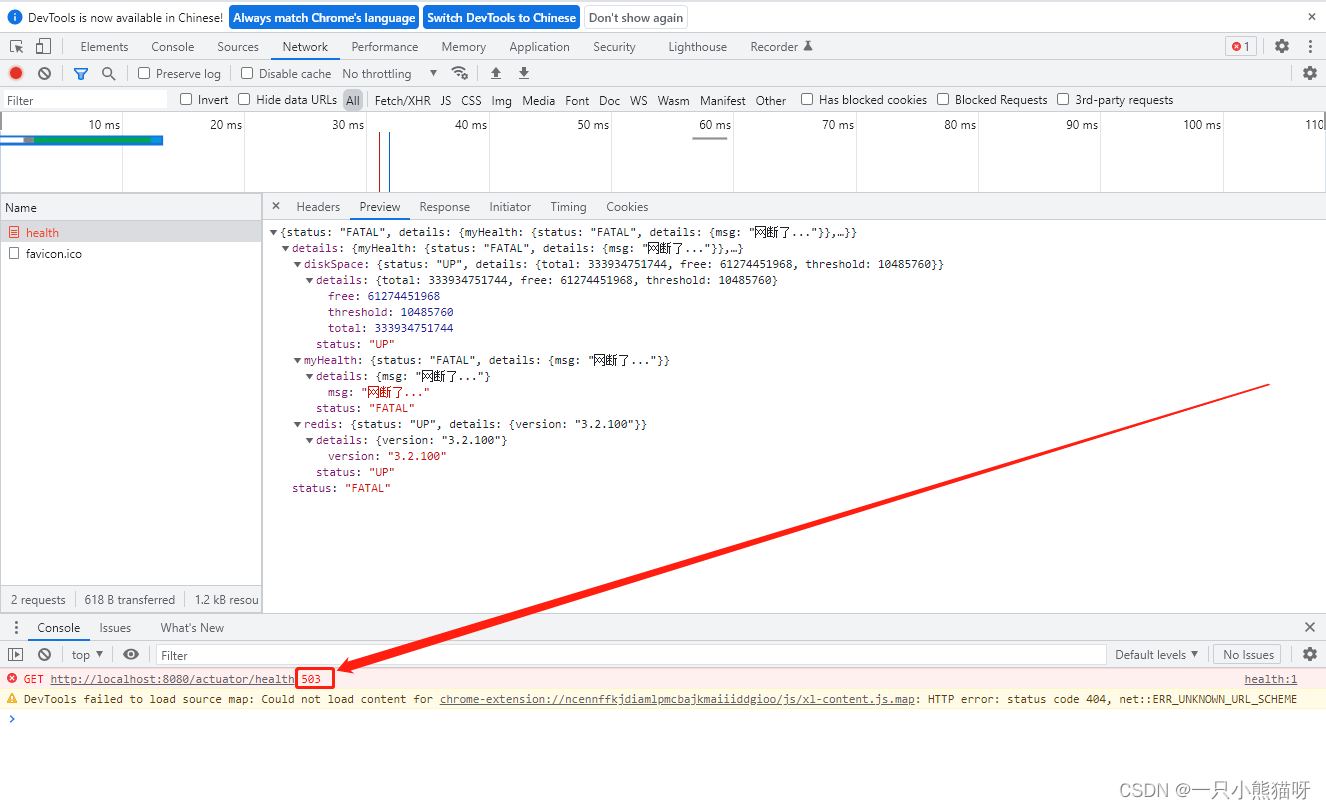Create a live expression eye icon
1326x810 pixels.
coord(131,655)
